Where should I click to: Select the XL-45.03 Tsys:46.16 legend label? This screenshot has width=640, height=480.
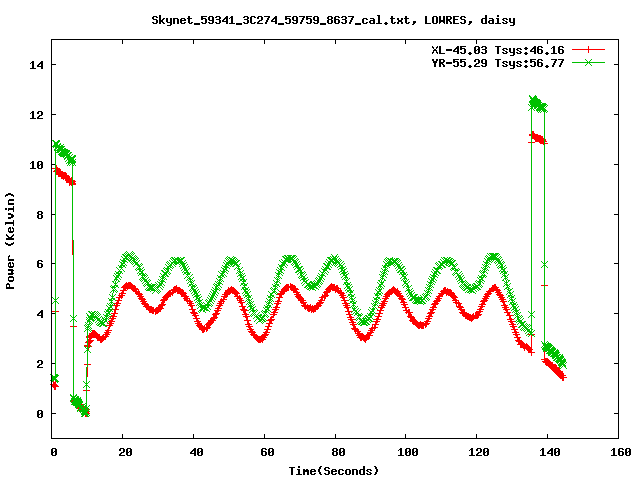click(498, 50)
